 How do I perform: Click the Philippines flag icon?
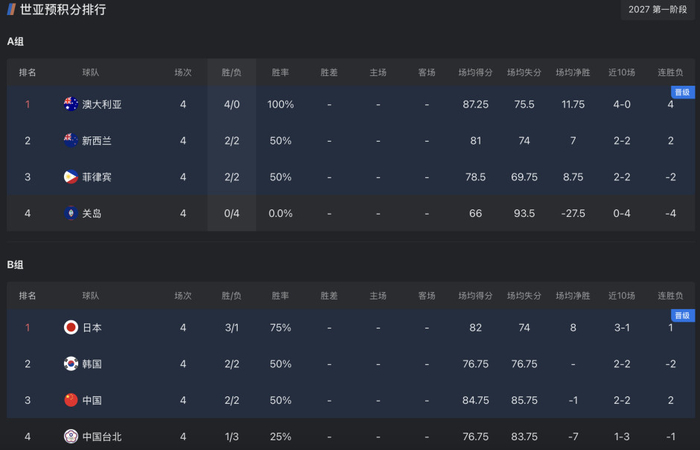(x=71, y=177)
